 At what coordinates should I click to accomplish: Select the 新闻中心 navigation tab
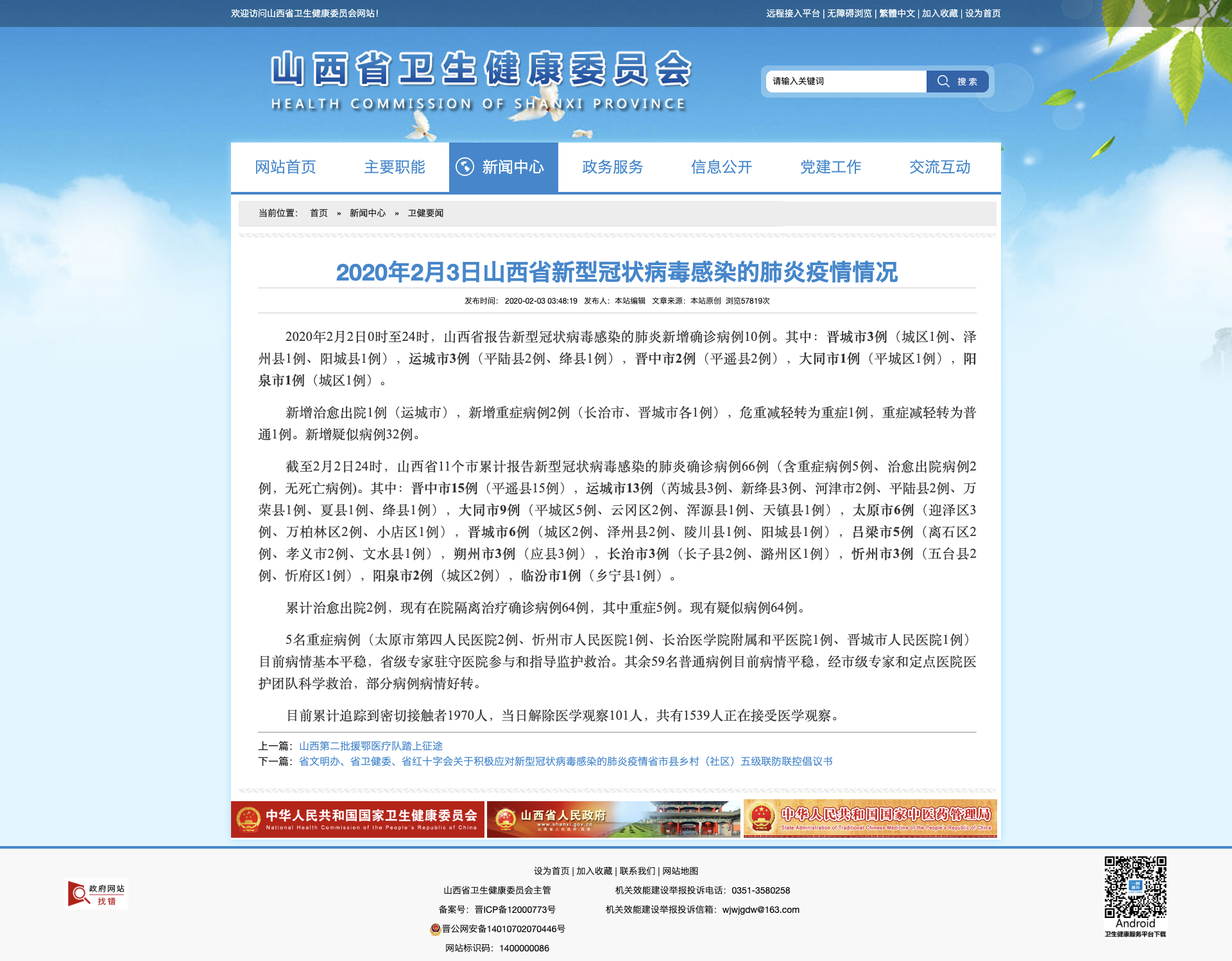tap(504, 167)
